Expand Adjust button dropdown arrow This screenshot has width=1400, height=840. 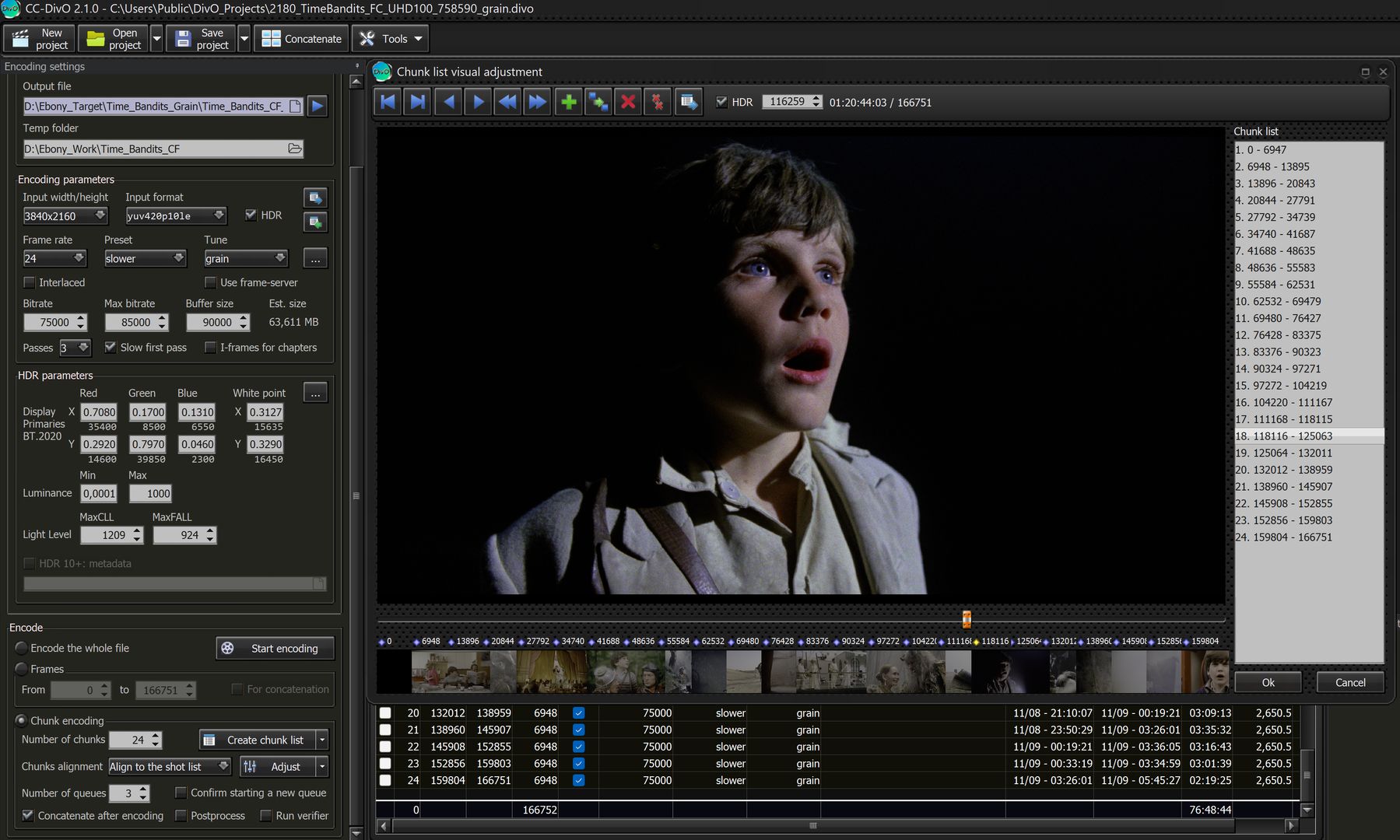(322, 766)
